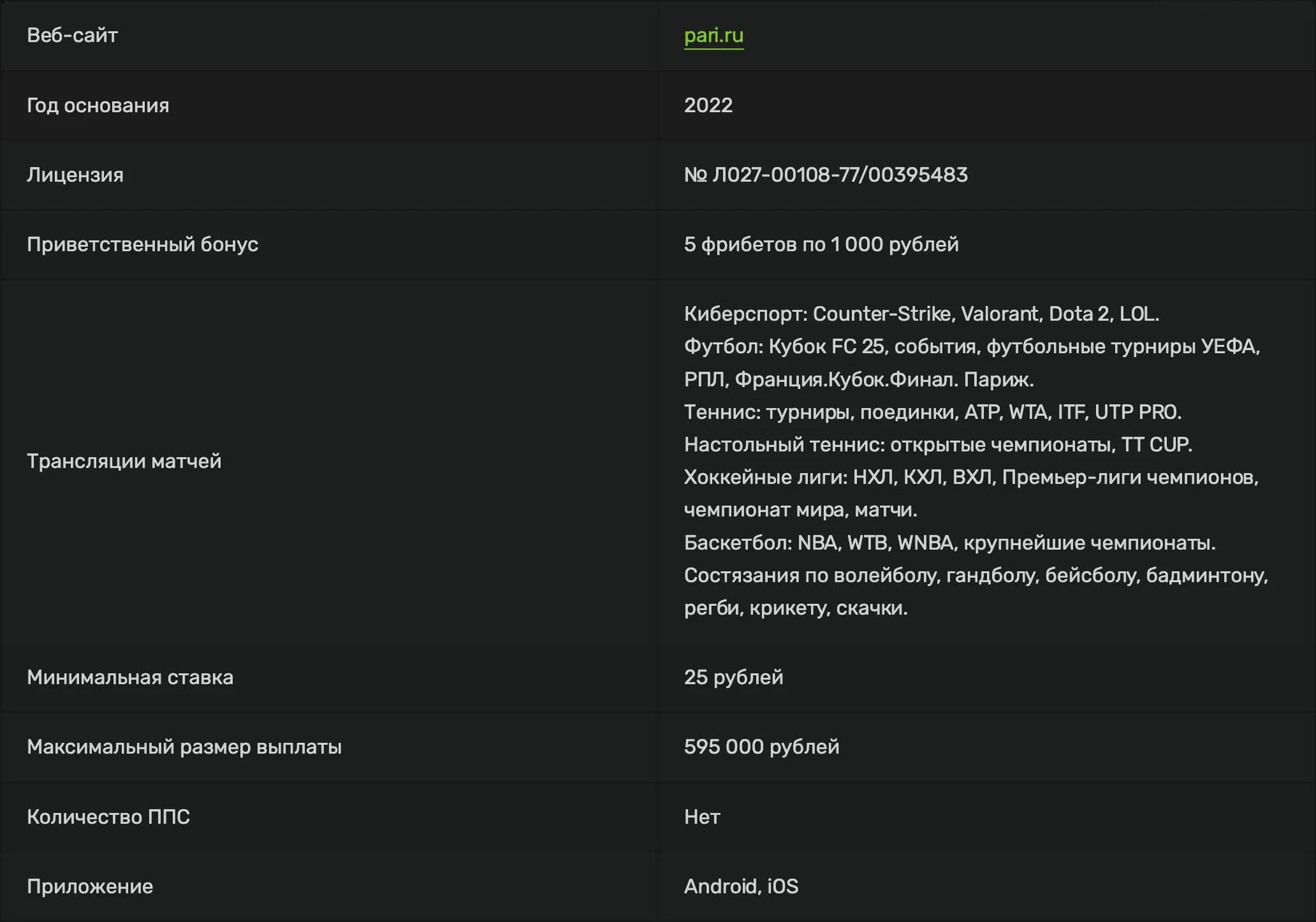The image size is (1316, 922).
Task: Select the 'Трансляции матчей' label
Action: tap(124, 461)
